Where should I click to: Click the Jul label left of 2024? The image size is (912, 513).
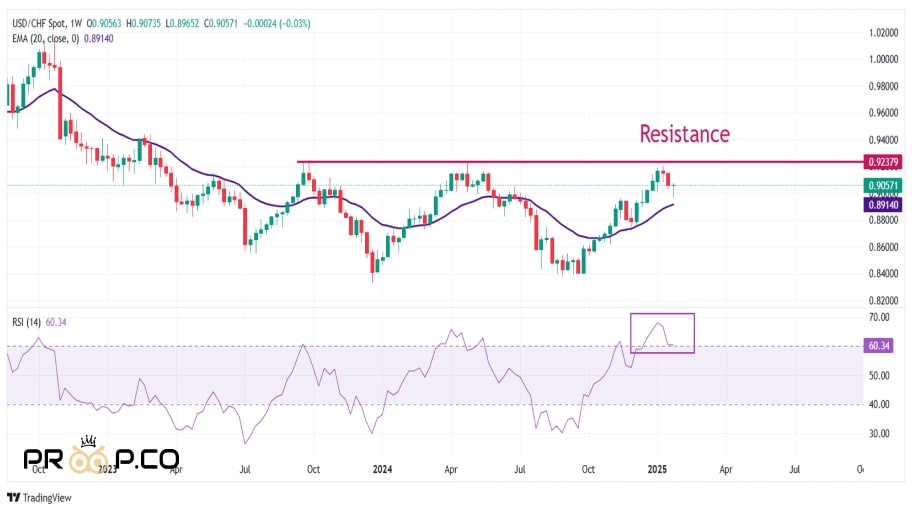[x=245, y=469]
